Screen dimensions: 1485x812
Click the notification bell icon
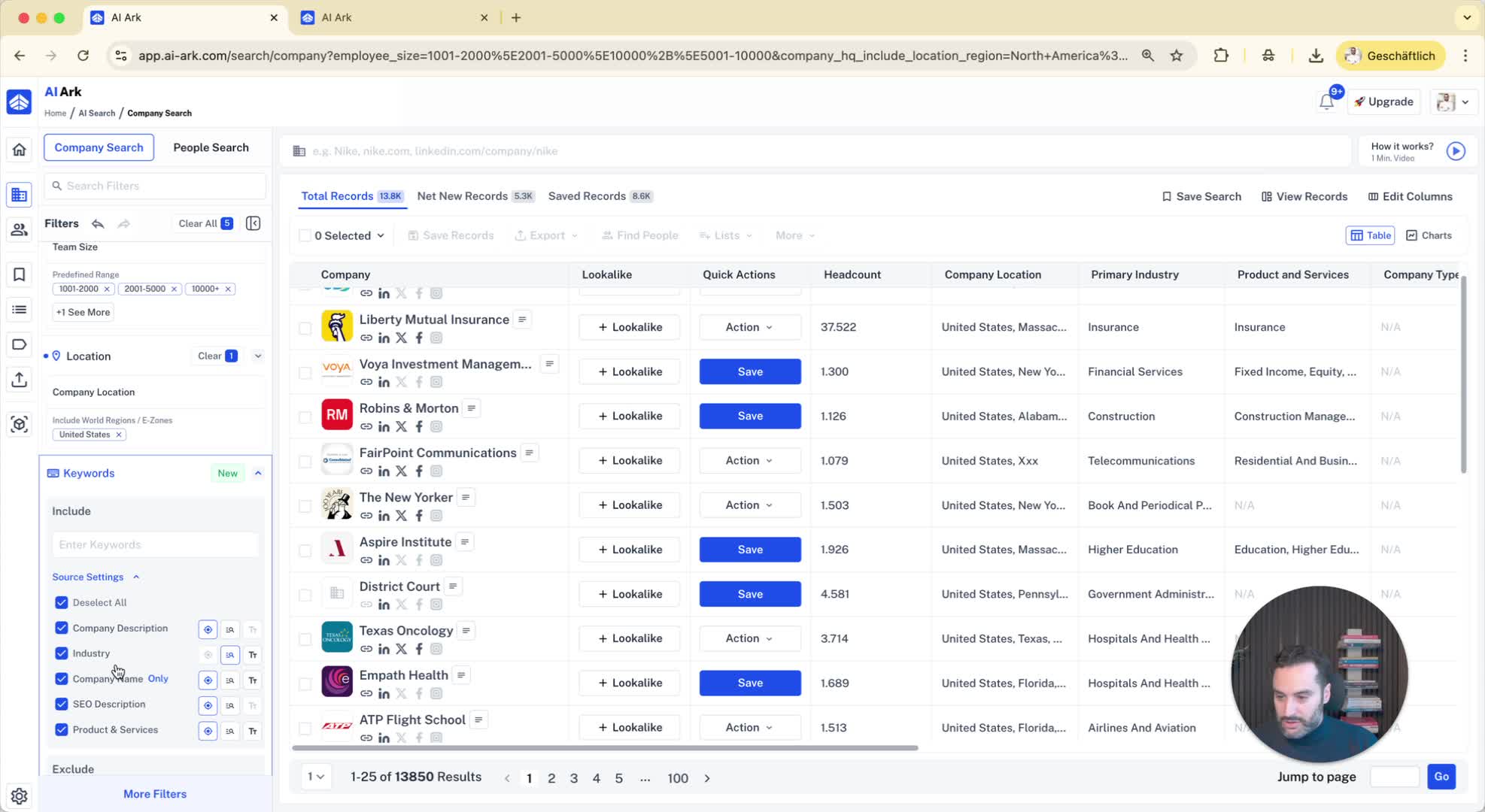1326,101
